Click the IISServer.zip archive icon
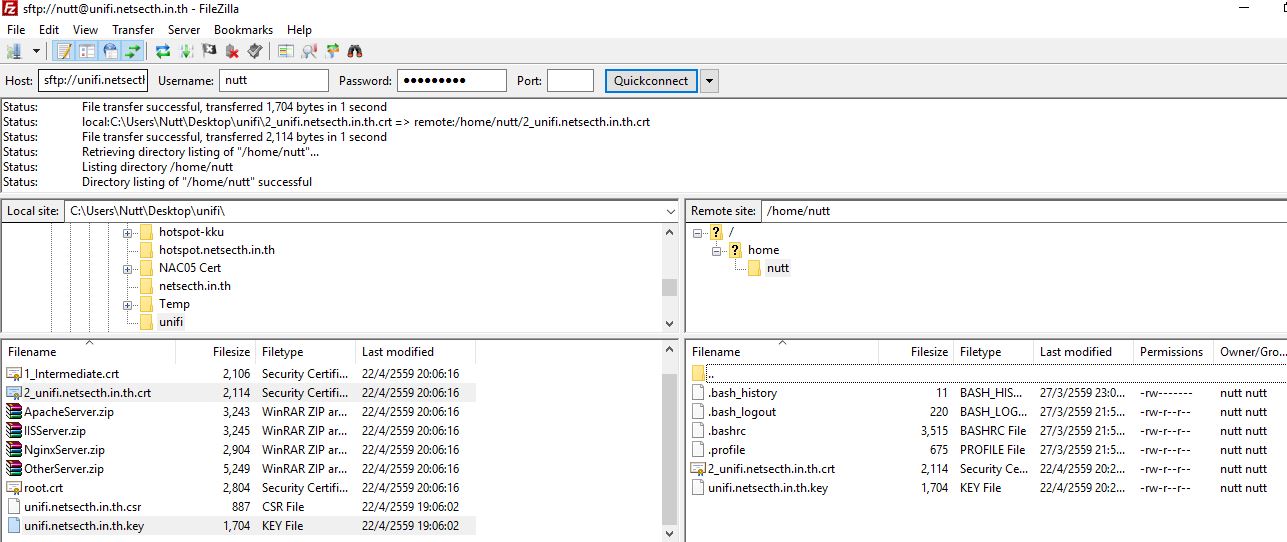The image size is (1287, 542). point(14,430)
